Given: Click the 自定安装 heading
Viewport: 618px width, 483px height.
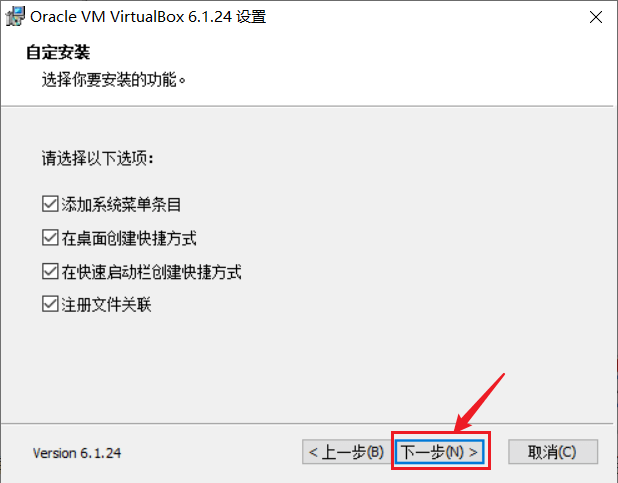Looking at the screenshot, I should [58, 52].
